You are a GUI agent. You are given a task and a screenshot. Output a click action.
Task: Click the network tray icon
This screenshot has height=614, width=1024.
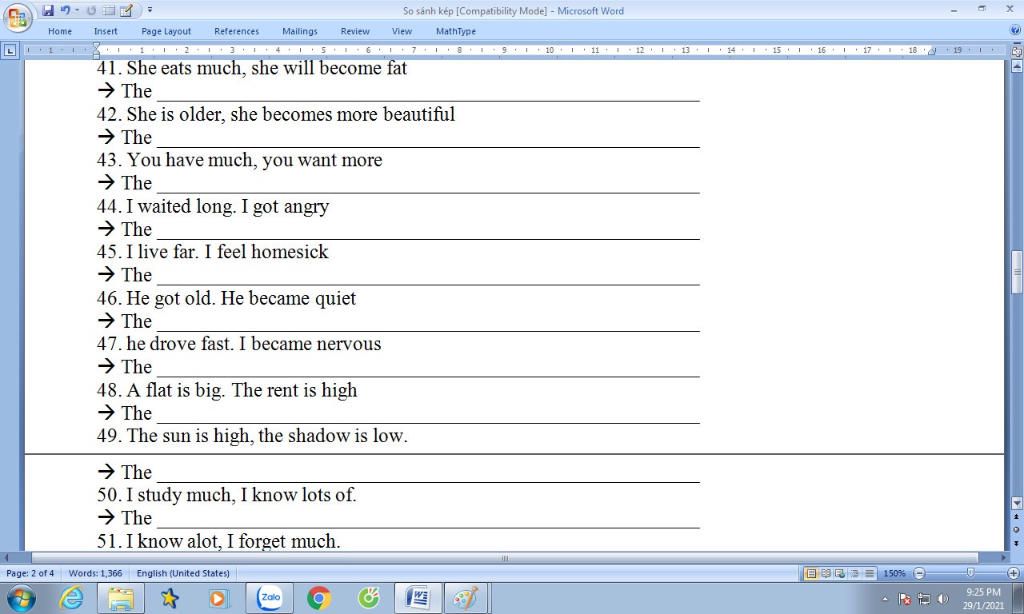click(924, 599)
